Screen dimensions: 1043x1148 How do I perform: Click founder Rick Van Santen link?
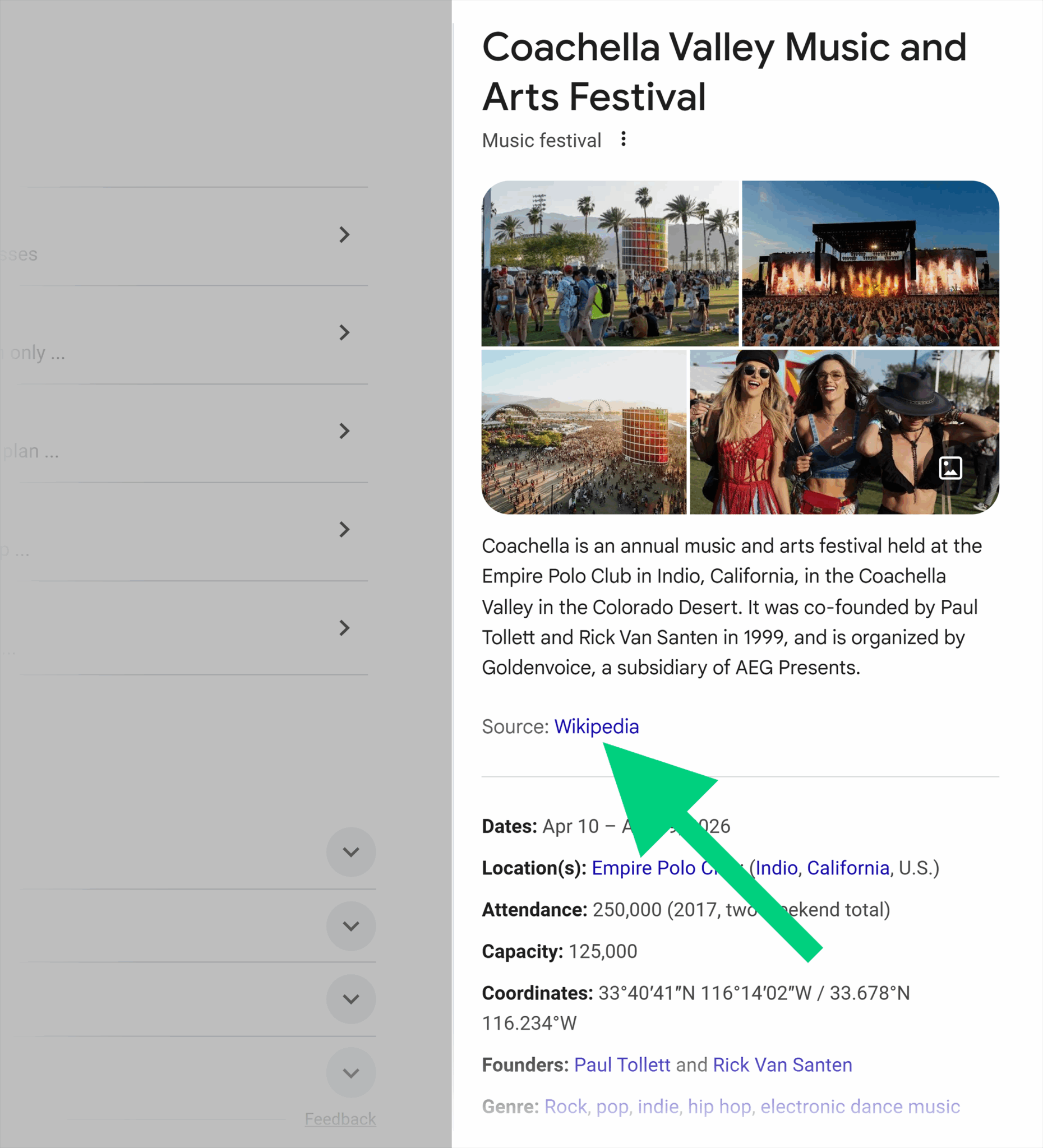coord(782,1064)
